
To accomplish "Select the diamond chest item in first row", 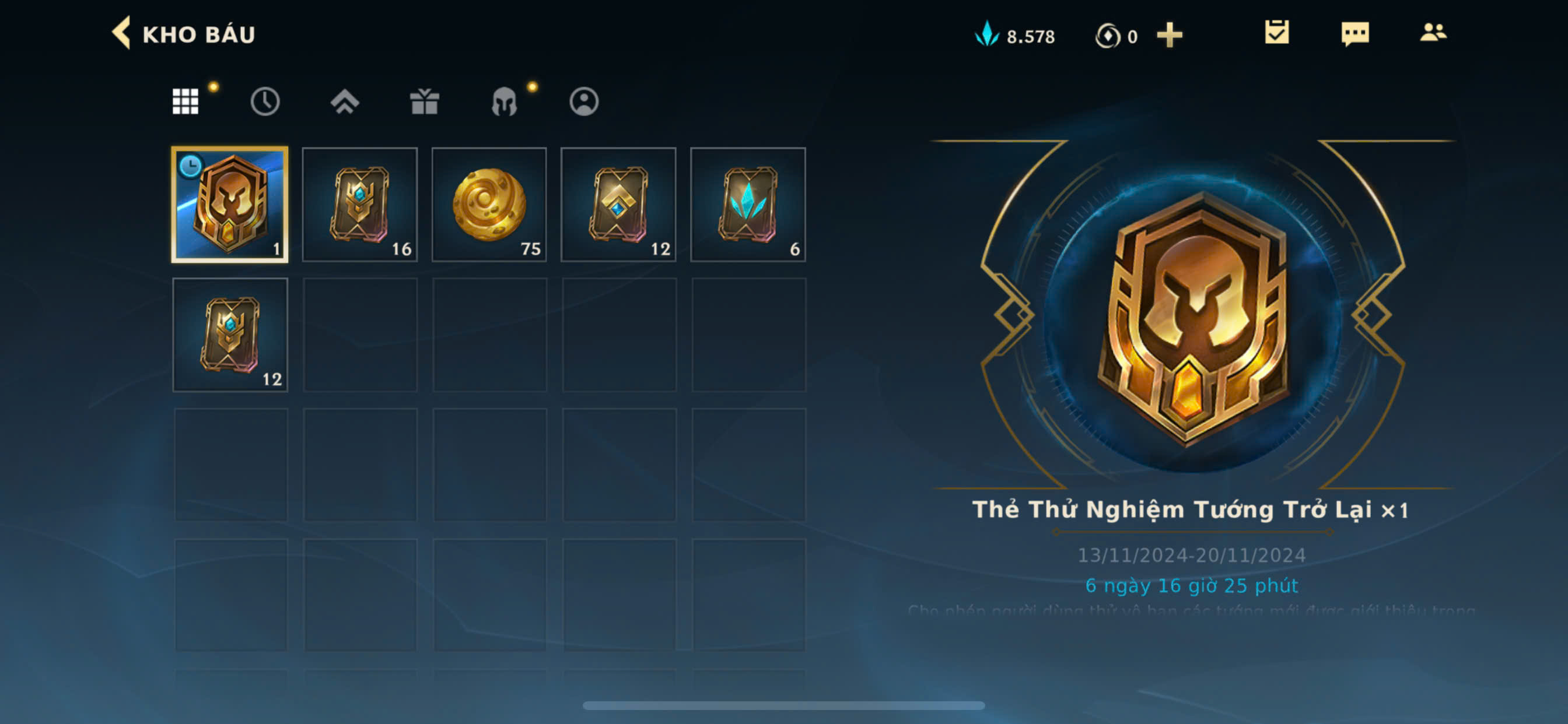I will pyautogui.click(x=618, y=205).
